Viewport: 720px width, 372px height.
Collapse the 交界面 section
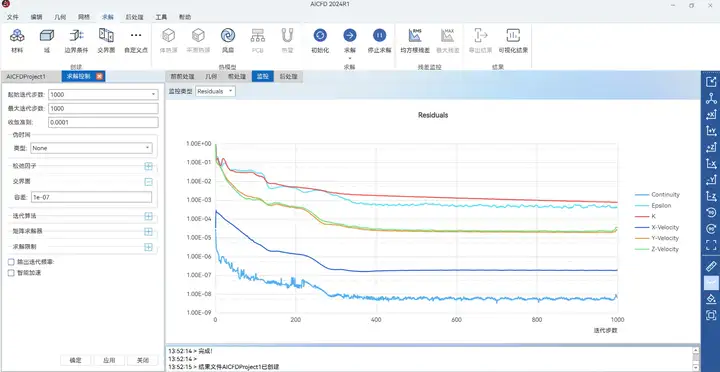click(x=148, y=182)
